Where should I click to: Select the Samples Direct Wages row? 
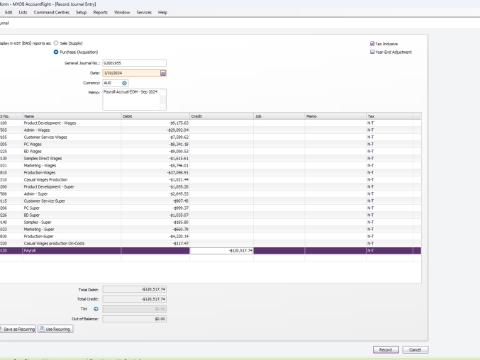pyautogui.click(x=210, y=158)
